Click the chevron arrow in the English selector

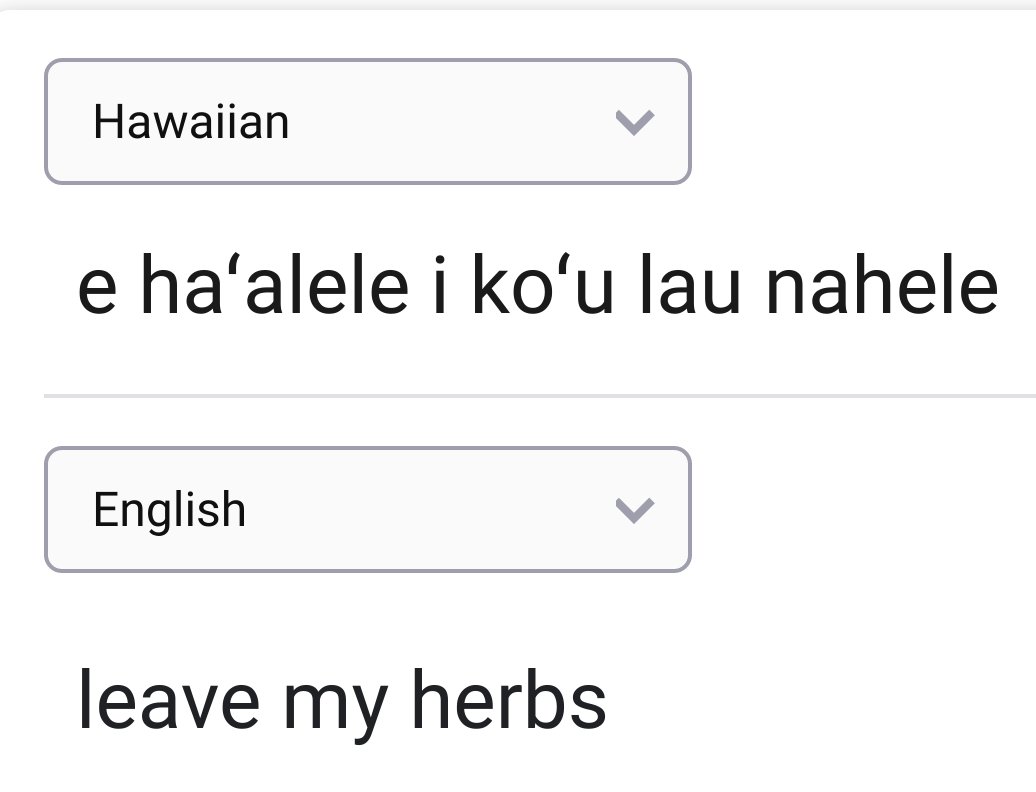635,510
